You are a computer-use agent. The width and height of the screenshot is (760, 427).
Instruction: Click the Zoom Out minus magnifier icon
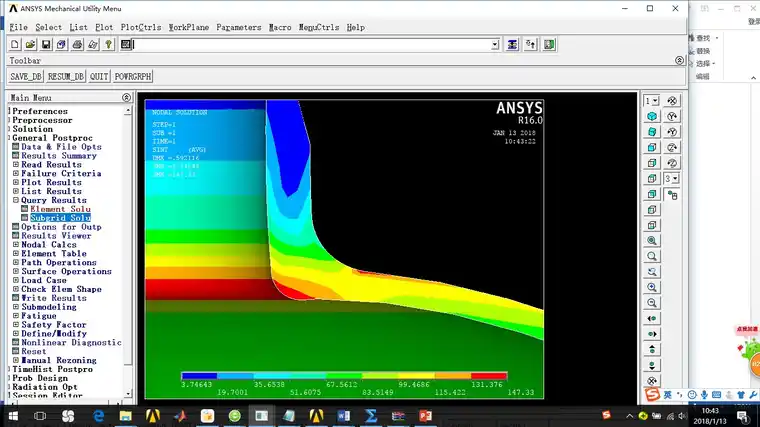(x=652, y=303)
